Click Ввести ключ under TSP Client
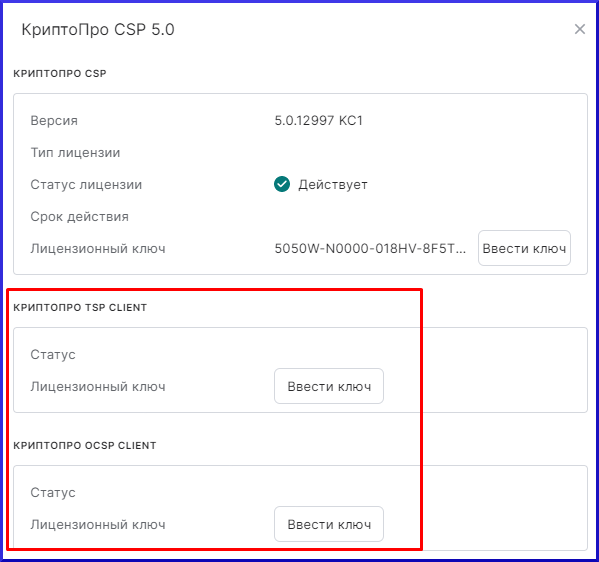The height and width of the screenshot is (562, 599). [x=329, y=386]
